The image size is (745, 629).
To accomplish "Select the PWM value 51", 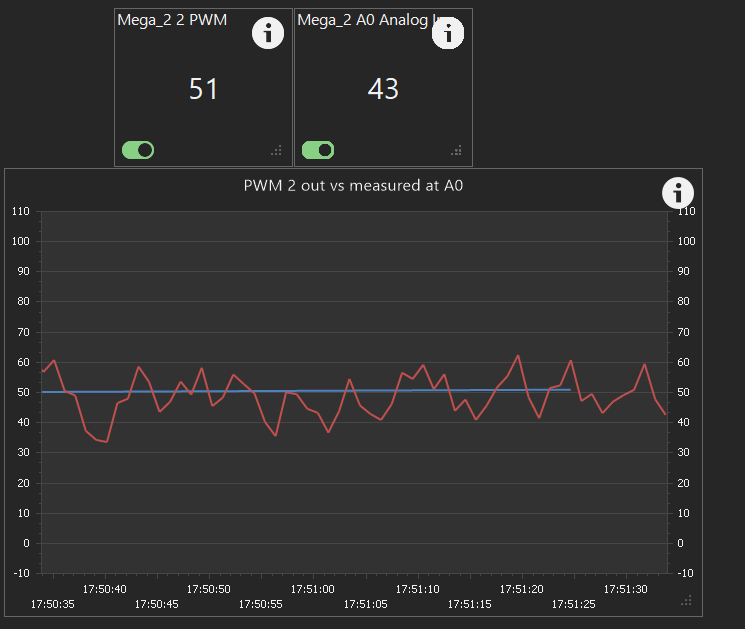I will (x=203, y=89).
